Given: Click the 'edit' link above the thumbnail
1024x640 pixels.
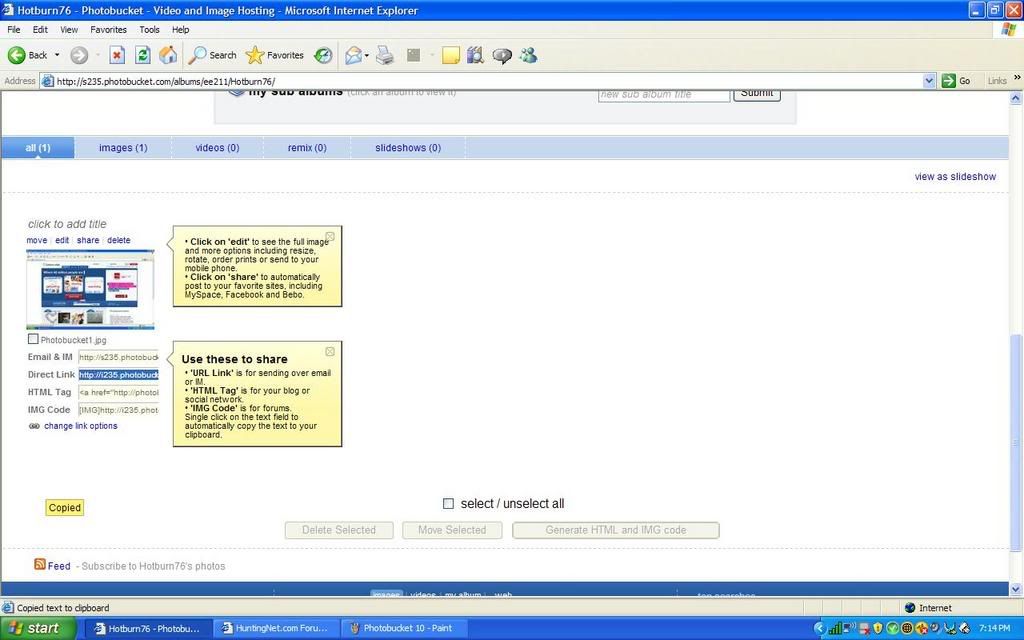Looking at the screenshot, I should (x=62, y=240).
